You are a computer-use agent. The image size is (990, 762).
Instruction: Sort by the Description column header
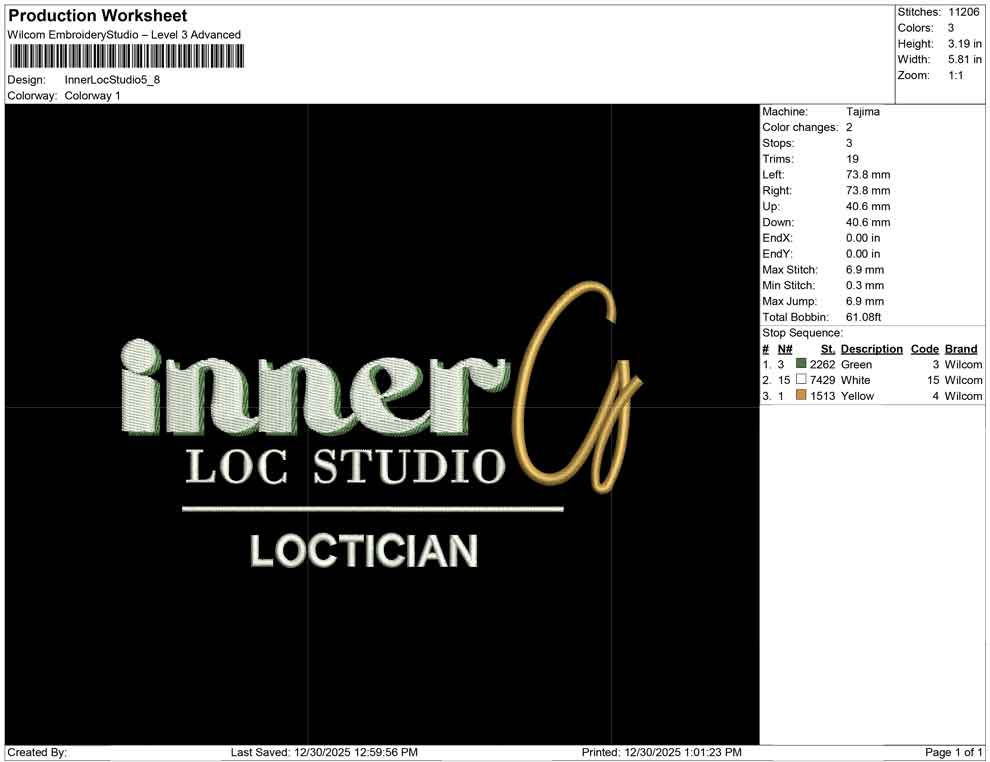pyautogui.click(x=871, y=348)
